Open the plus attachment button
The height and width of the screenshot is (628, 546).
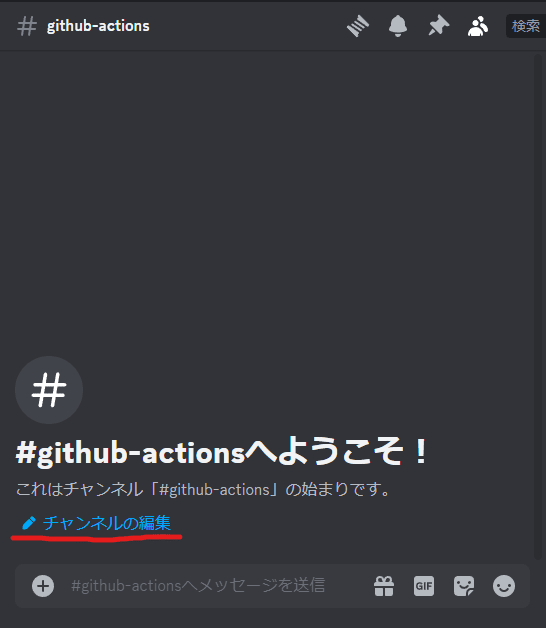pos(43,586)
